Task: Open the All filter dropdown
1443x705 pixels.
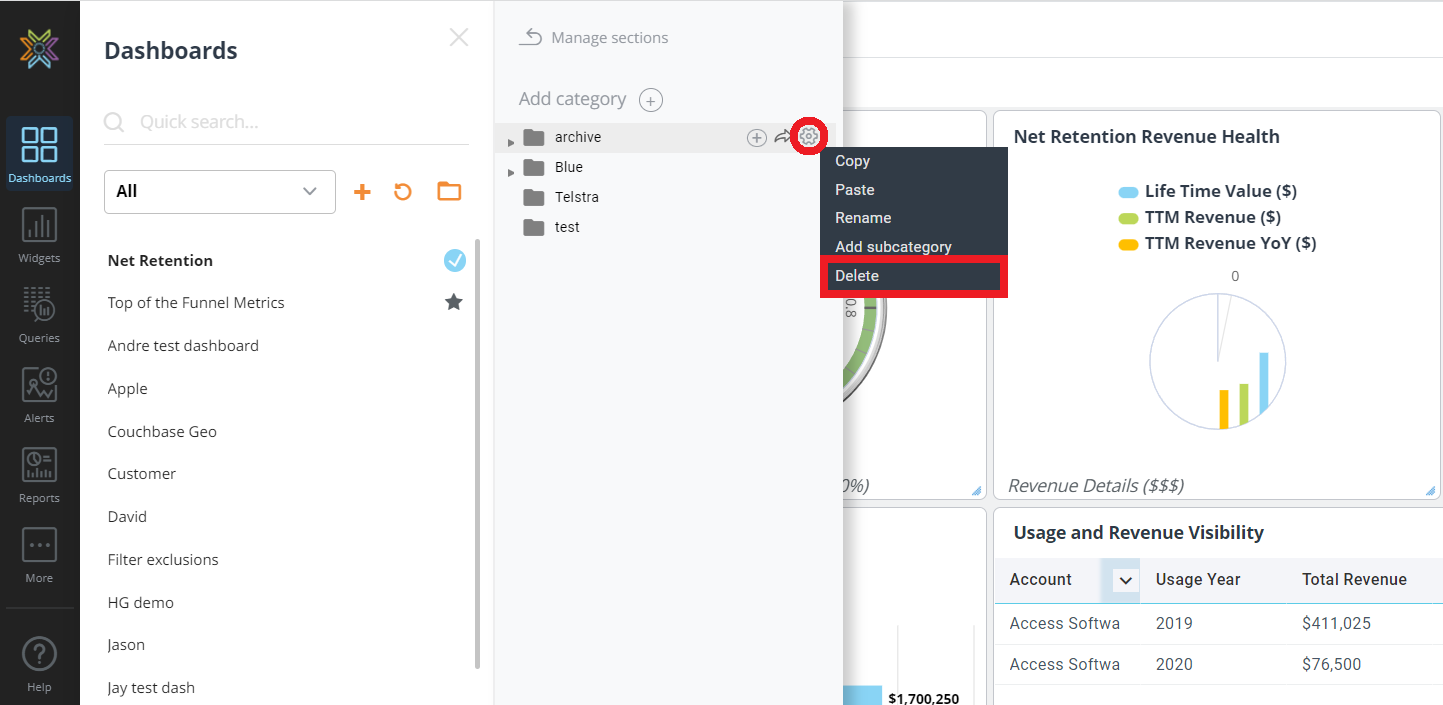Action: point(220,191)
